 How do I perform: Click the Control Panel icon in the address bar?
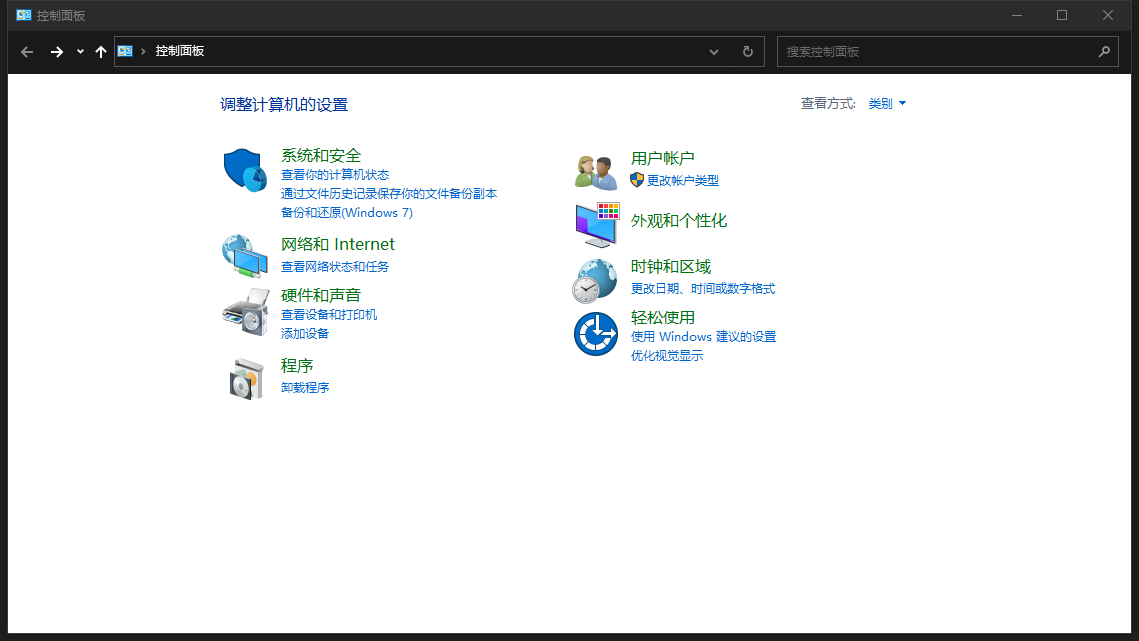pos(124,51)
